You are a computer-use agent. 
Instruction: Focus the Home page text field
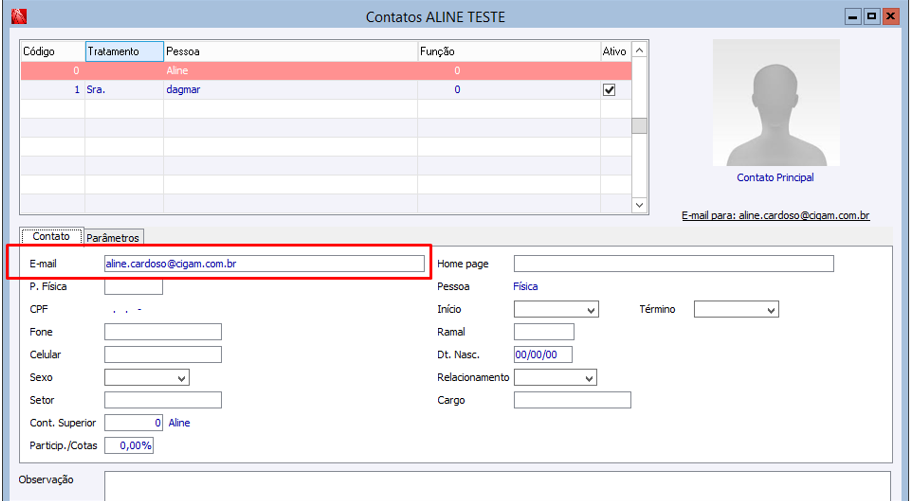(673, 263)
